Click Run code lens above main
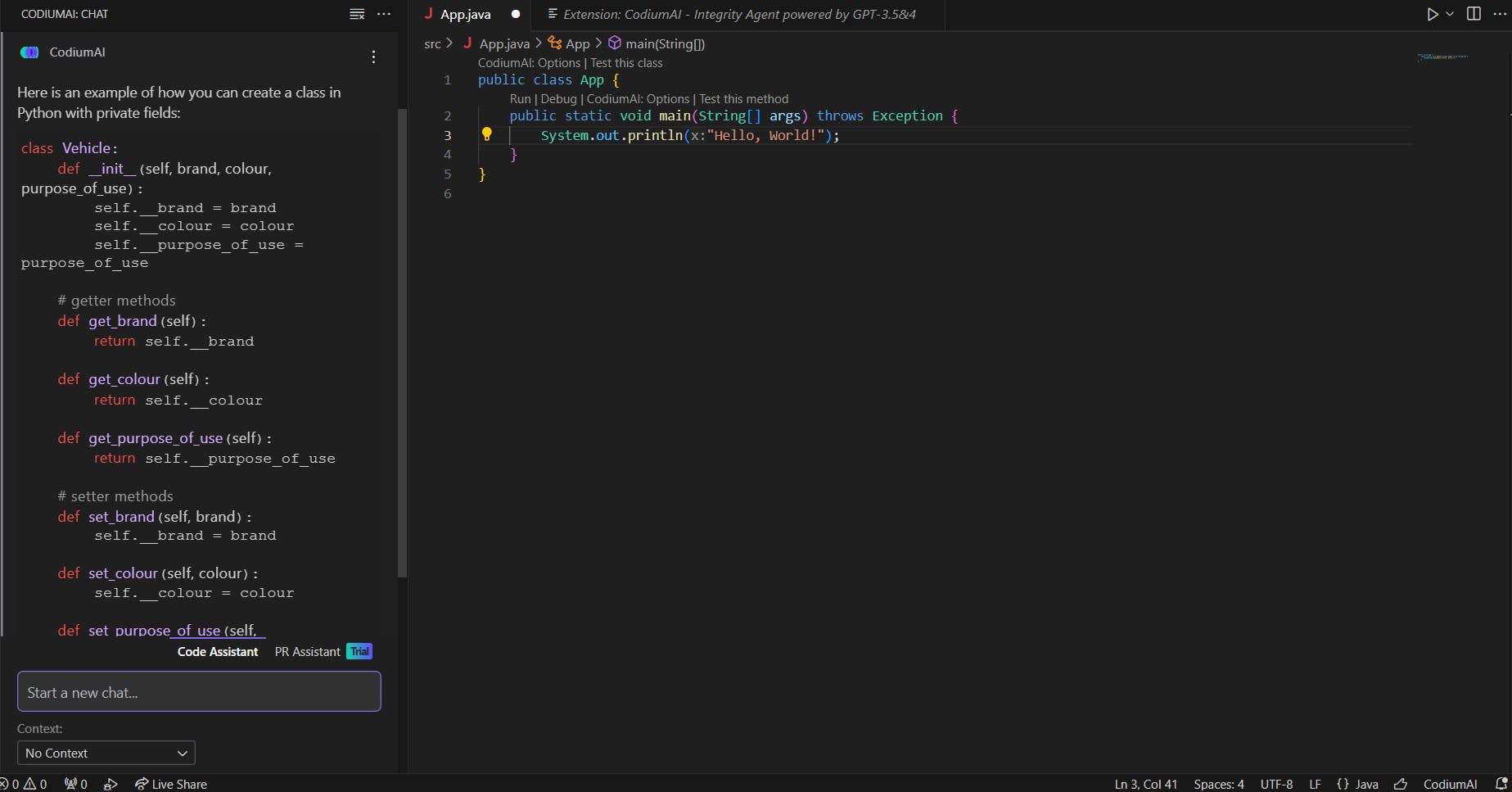 [520, 99]
